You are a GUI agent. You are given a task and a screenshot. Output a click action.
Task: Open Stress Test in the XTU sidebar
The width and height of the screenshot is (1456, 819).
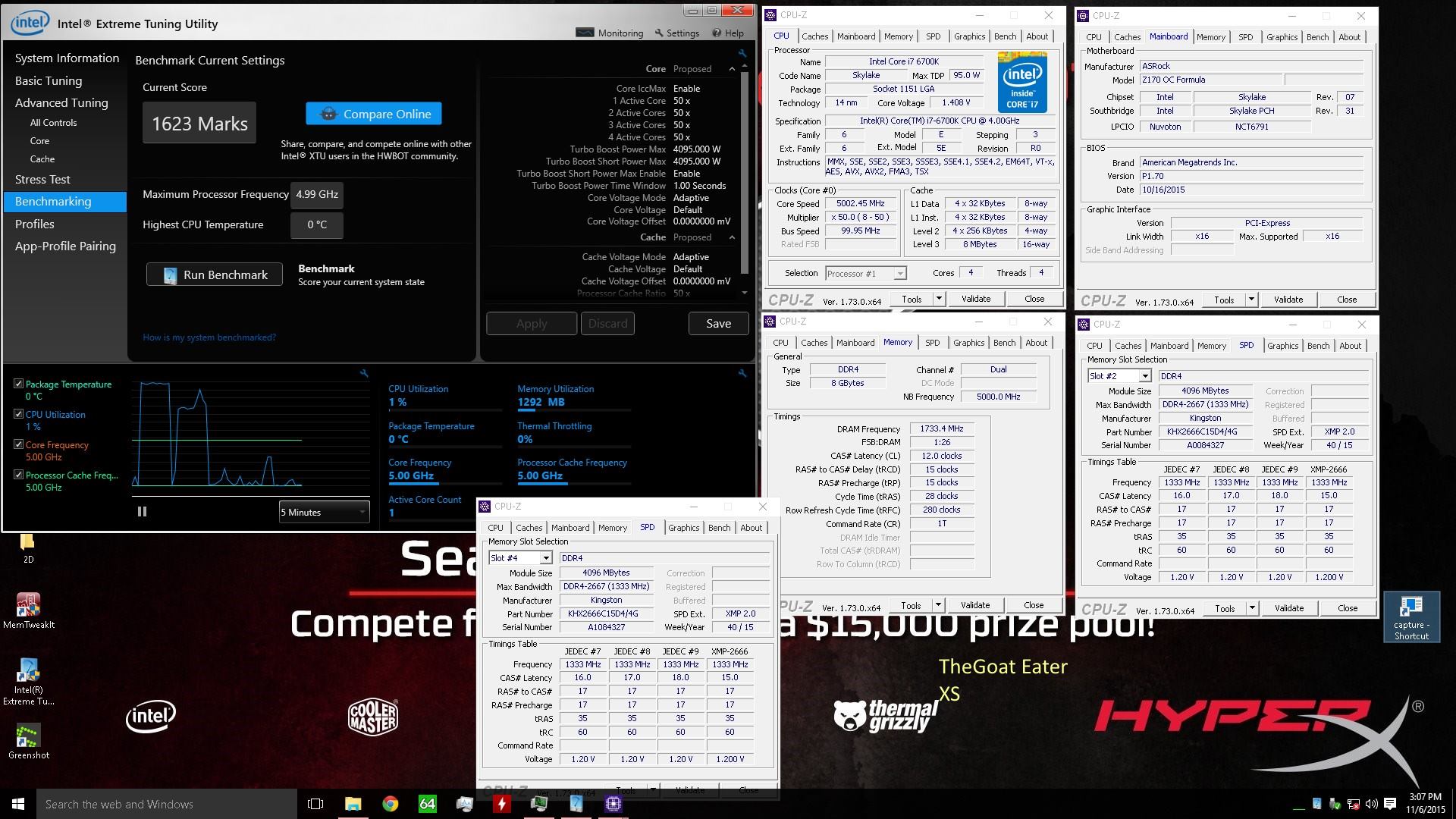pyautogui.click(x=42, y=180)
